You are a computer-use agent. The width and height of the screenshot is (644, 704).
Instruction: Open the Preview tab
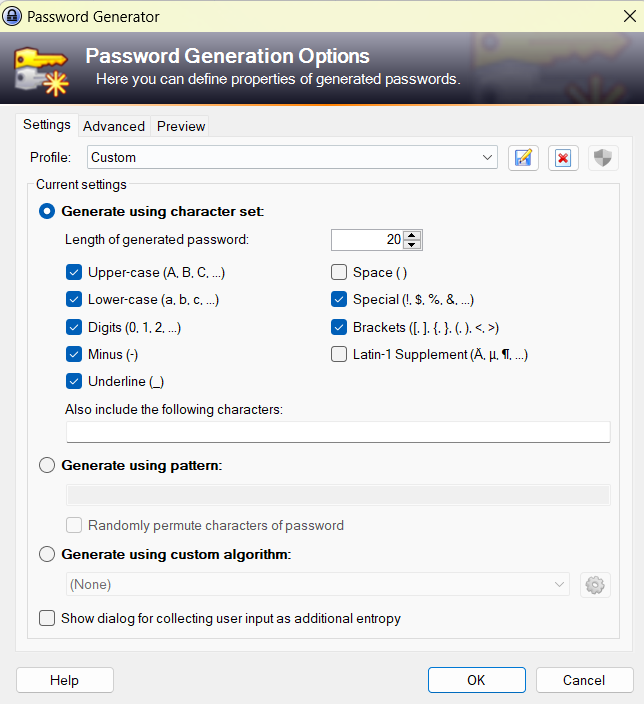pos(181,126)
